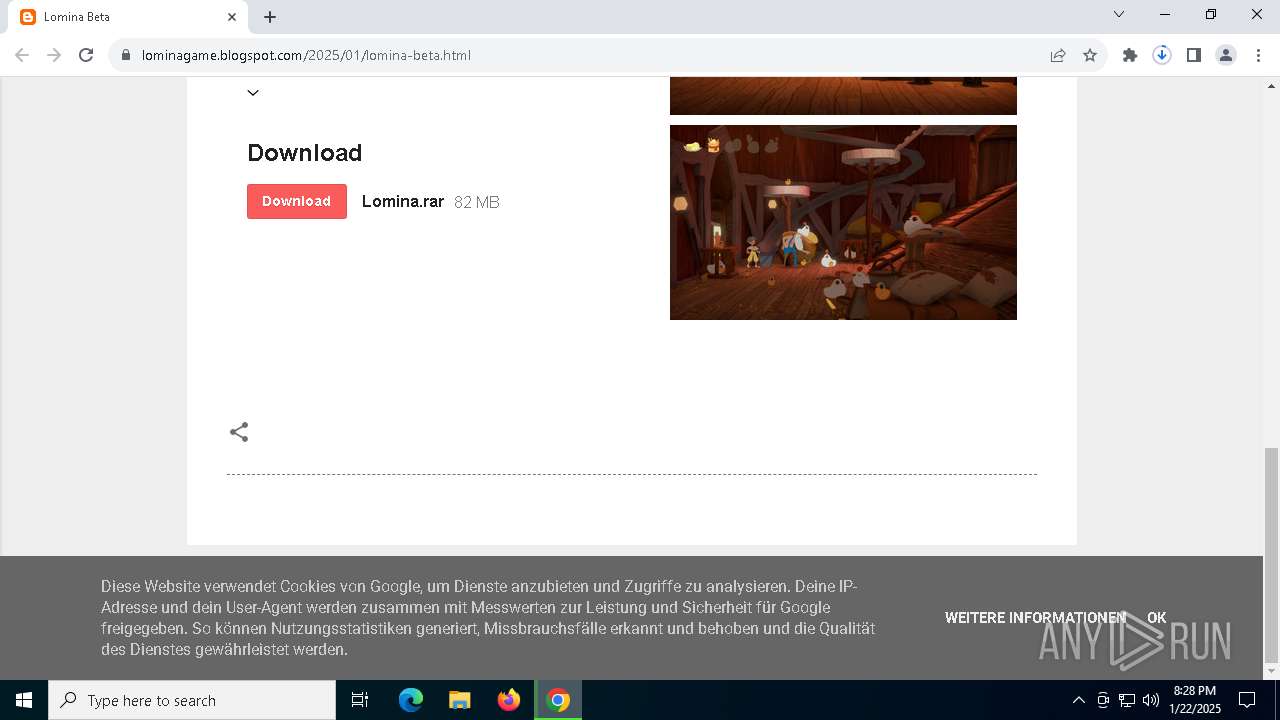1280x720 pixels.
Task: Open Task View on the taskbar
Action: click(x=360, y=700)
